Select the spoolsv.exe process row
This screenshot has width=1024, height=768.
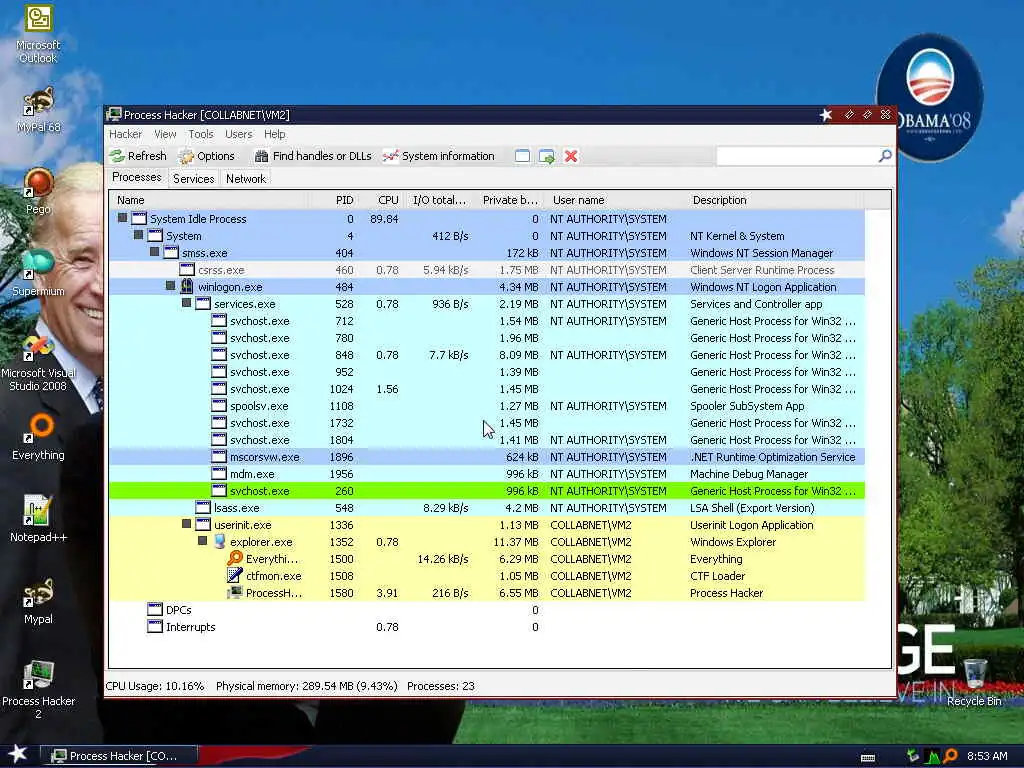point(487,406)
